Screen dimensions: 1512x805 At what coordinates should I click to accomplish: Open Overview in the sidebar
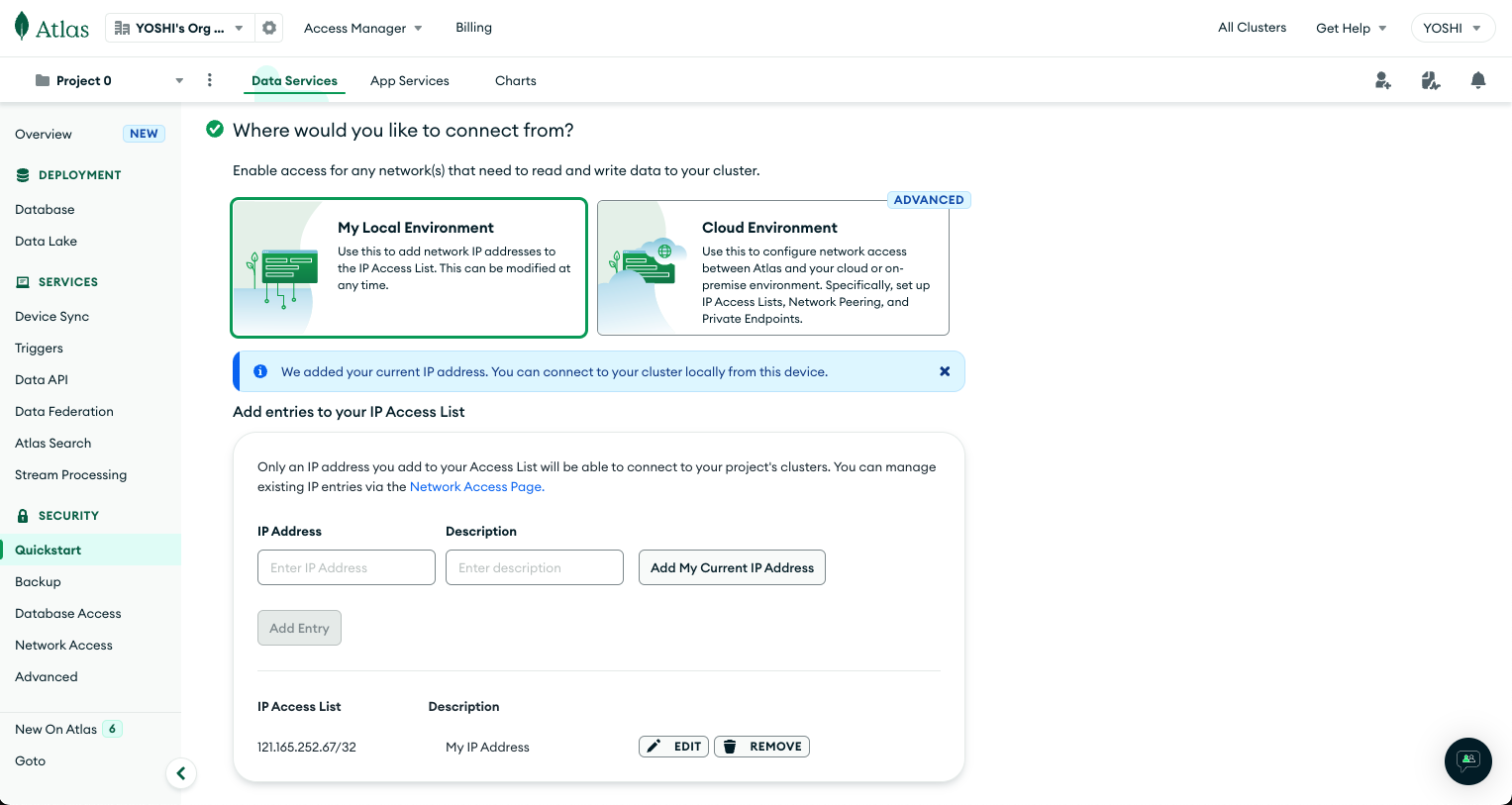pyautogui.click(x=44, y=134)
